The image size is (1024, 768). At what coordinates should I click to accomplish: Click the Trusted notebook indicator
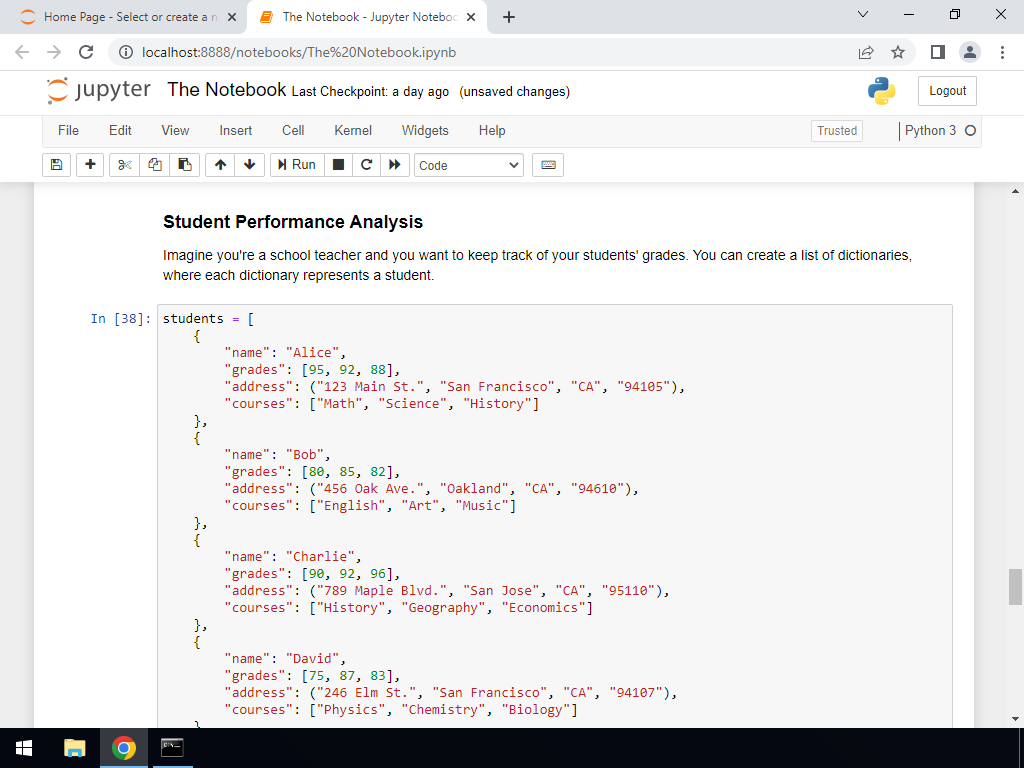pyautogui.click(x=836, y=130)
